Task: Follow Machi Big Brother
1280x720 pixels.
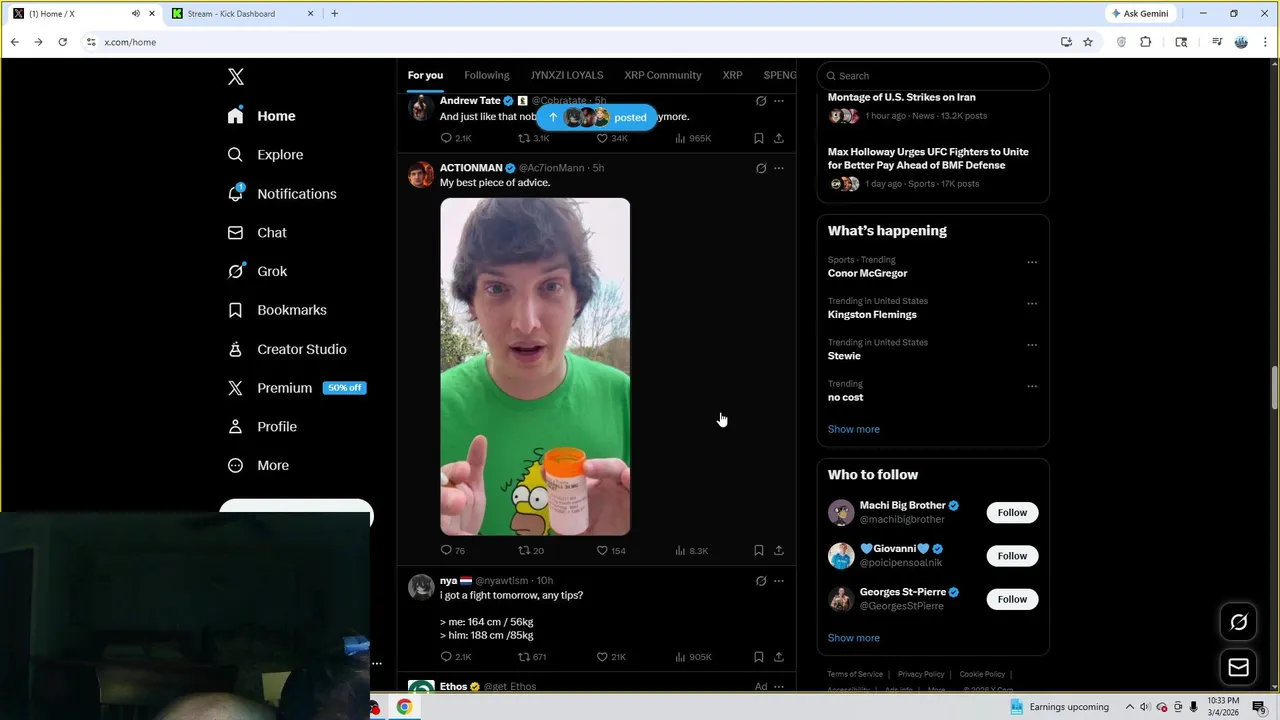Action: pos(1012,513)
